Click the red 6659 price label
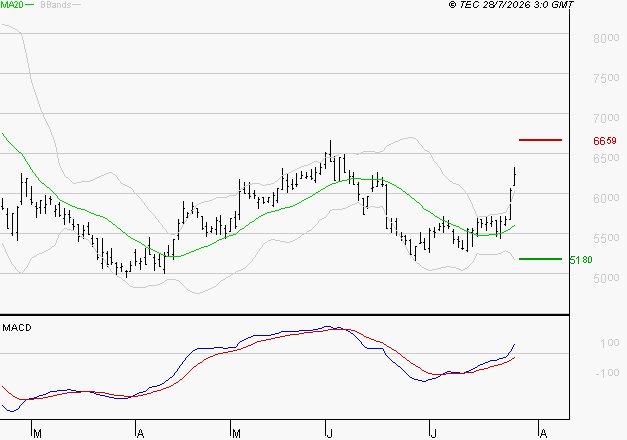The image size is (627, 440). coord(605,141)
